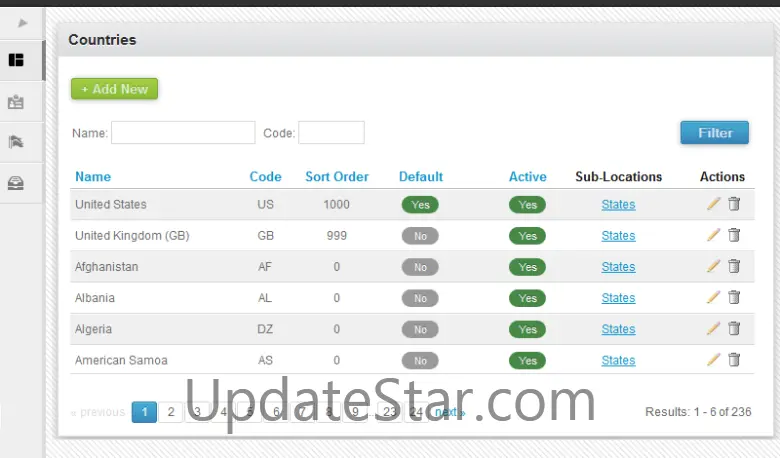The image size is (780, 458).
Task: Toggle Algeria Default No badge
Action: click(420, 329)
